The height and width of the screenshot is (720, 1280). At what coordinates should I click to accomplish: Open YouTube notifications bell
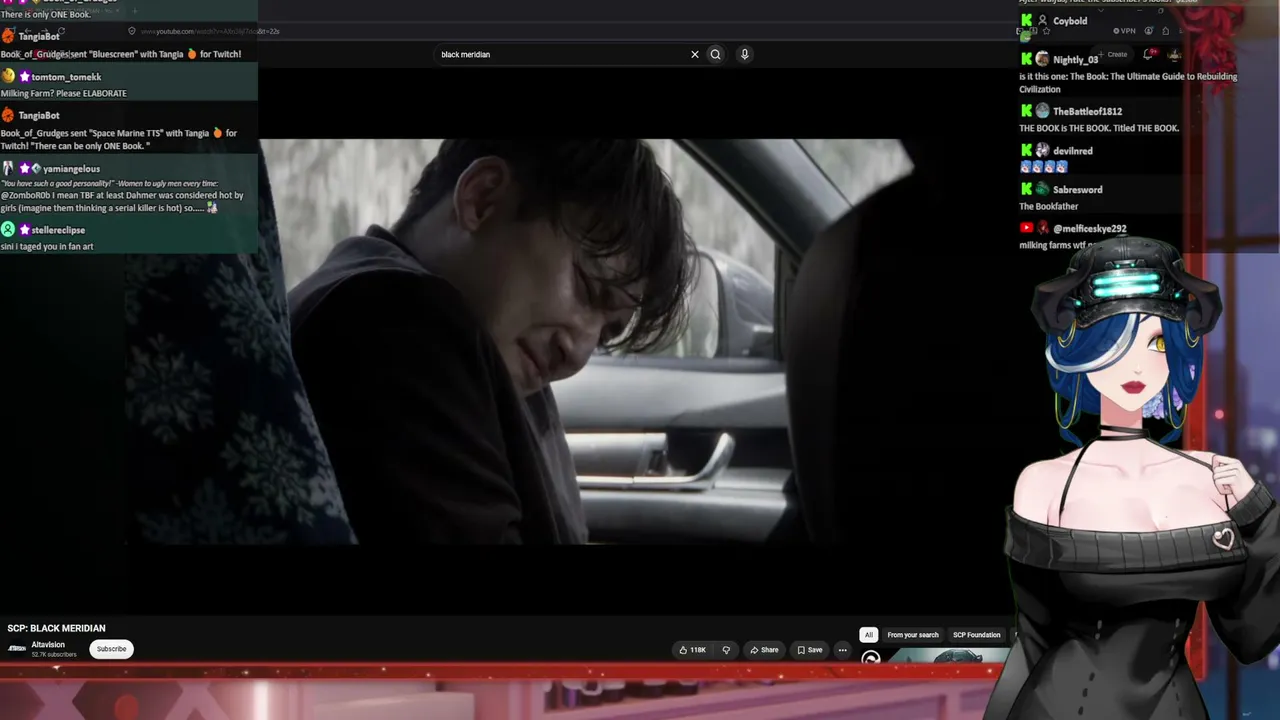tap(1149, 55)
